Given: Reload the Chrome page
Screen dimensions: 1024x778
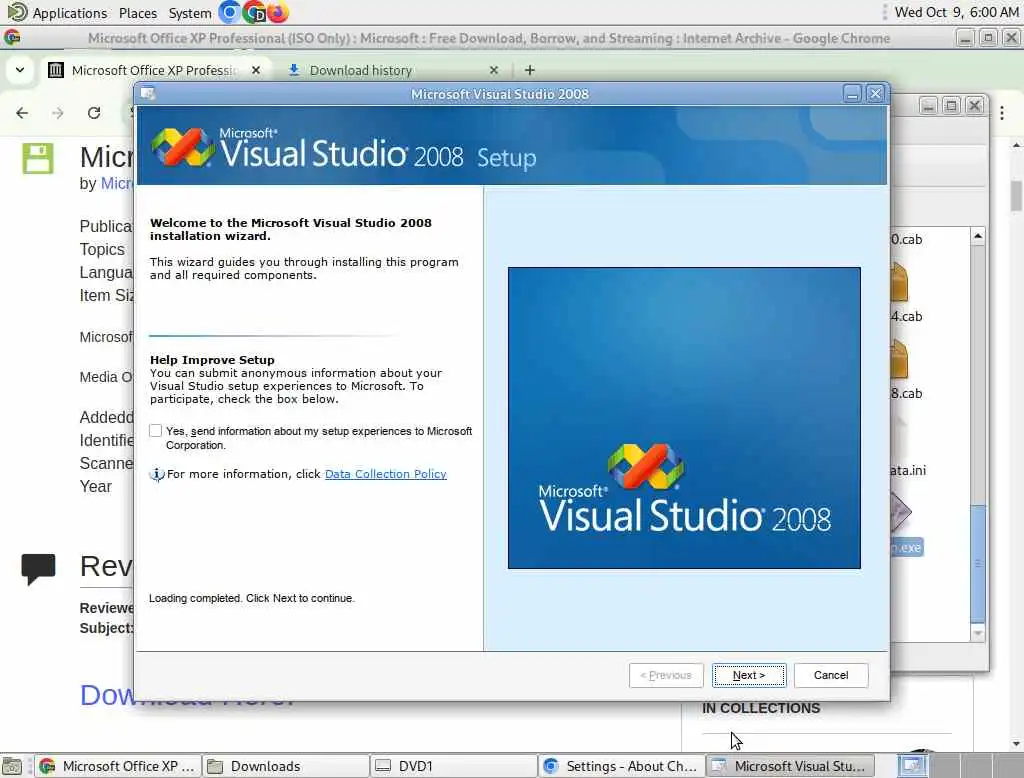Looking at the screenshot, I should click(x=94, y=113).
